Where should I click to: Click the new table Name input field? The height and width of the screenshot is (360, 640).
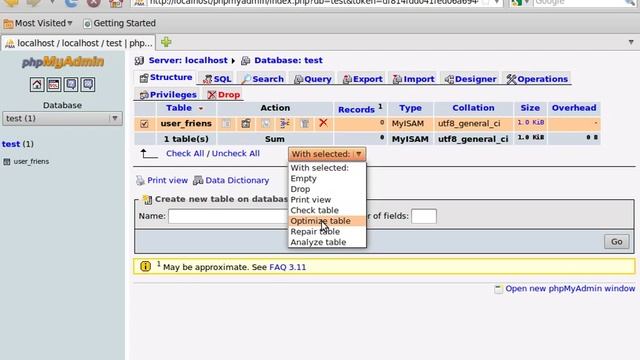click(x=229, y=216)
